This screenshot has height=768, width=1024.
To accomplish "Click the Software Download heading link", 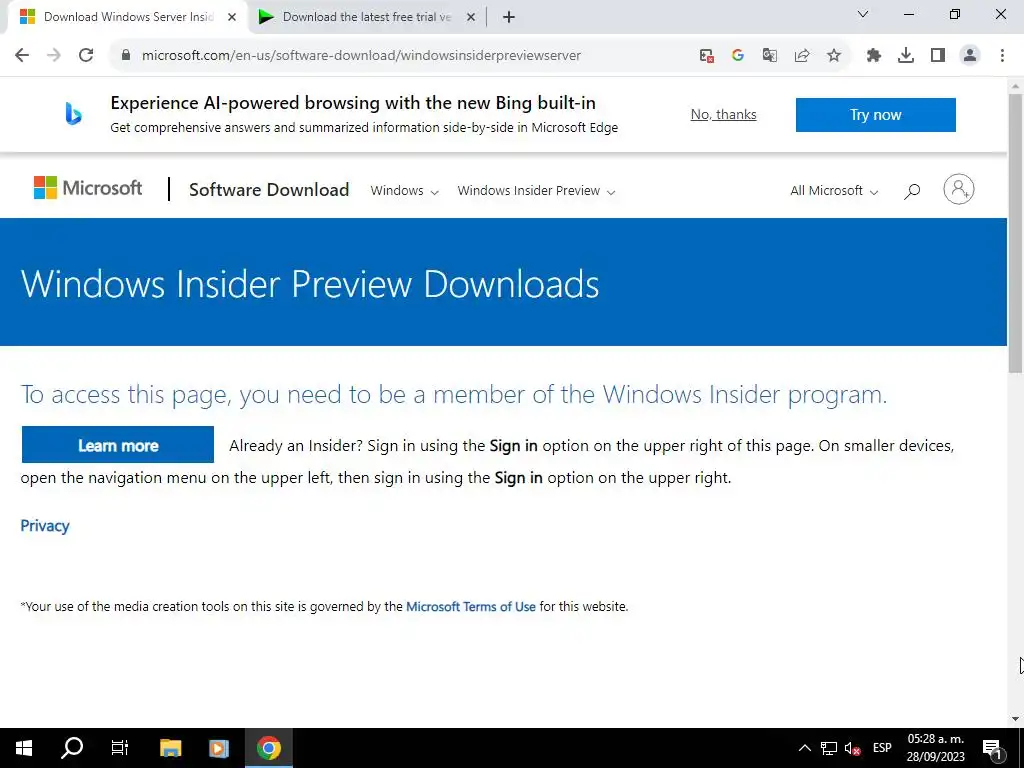I will tap(269, 190).
